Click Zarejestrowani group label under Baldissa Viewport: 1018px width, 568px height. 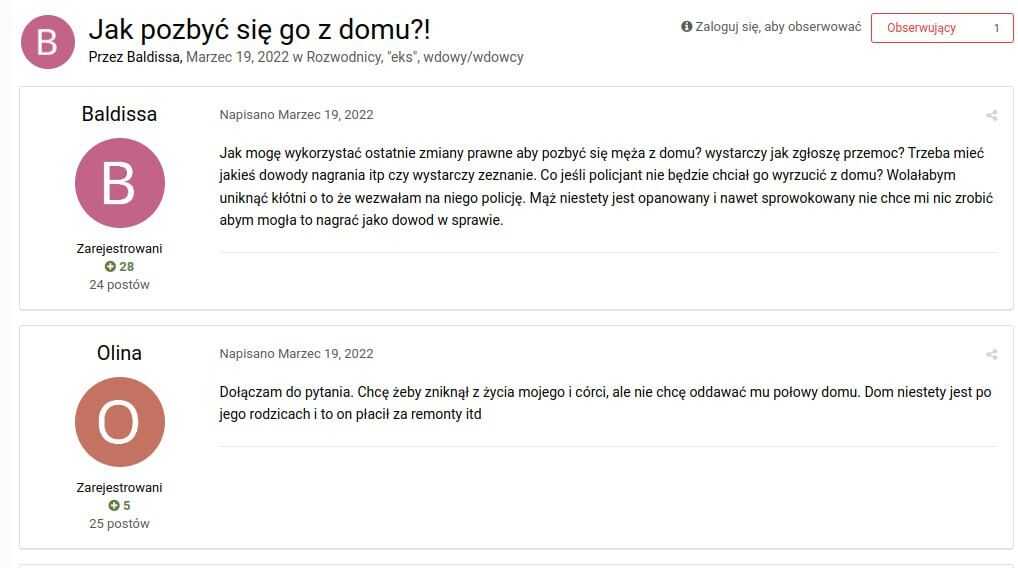pos(119,249)
